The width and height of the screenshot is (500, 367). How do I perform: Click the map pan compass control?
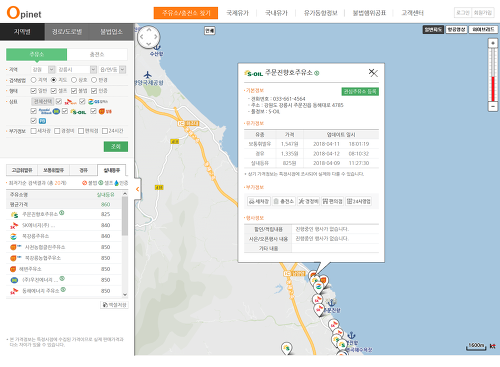coord(149,37)
